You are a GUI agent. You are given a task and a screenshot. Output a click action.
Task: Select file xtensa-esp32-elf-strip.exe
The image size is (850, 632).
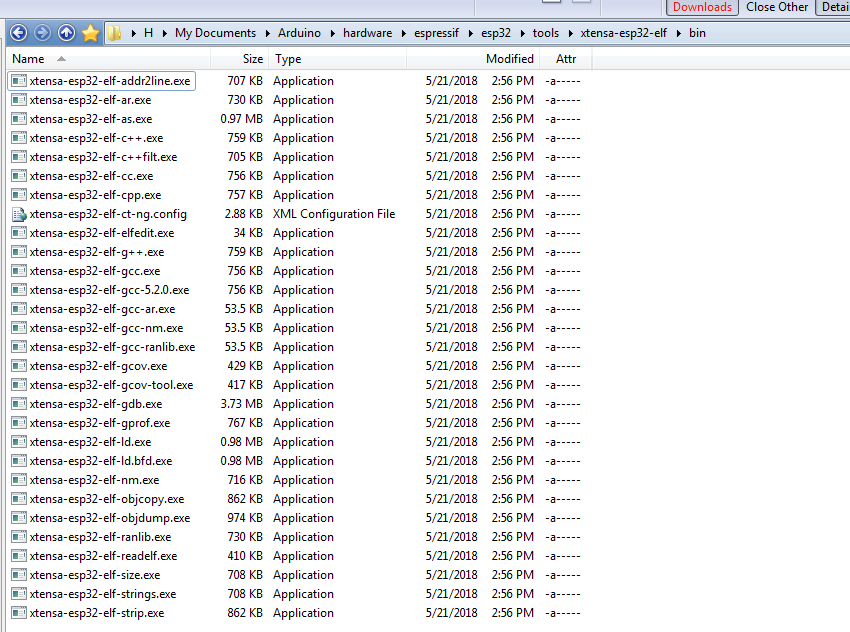click(97, 612)
